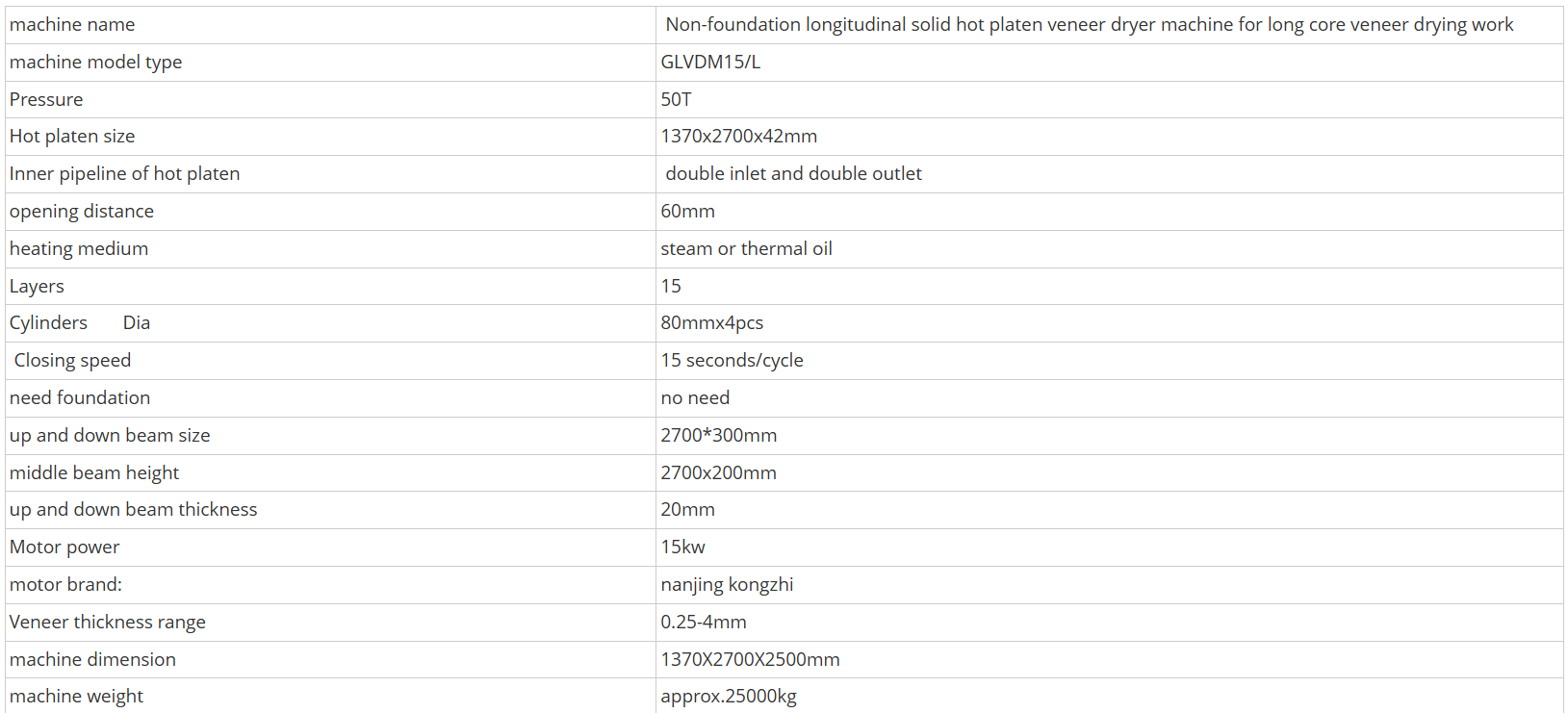Select the 1370X2700X2500mm machine dimension
The height and width of the screenshot is (713, 1568).
pos(750,660)
